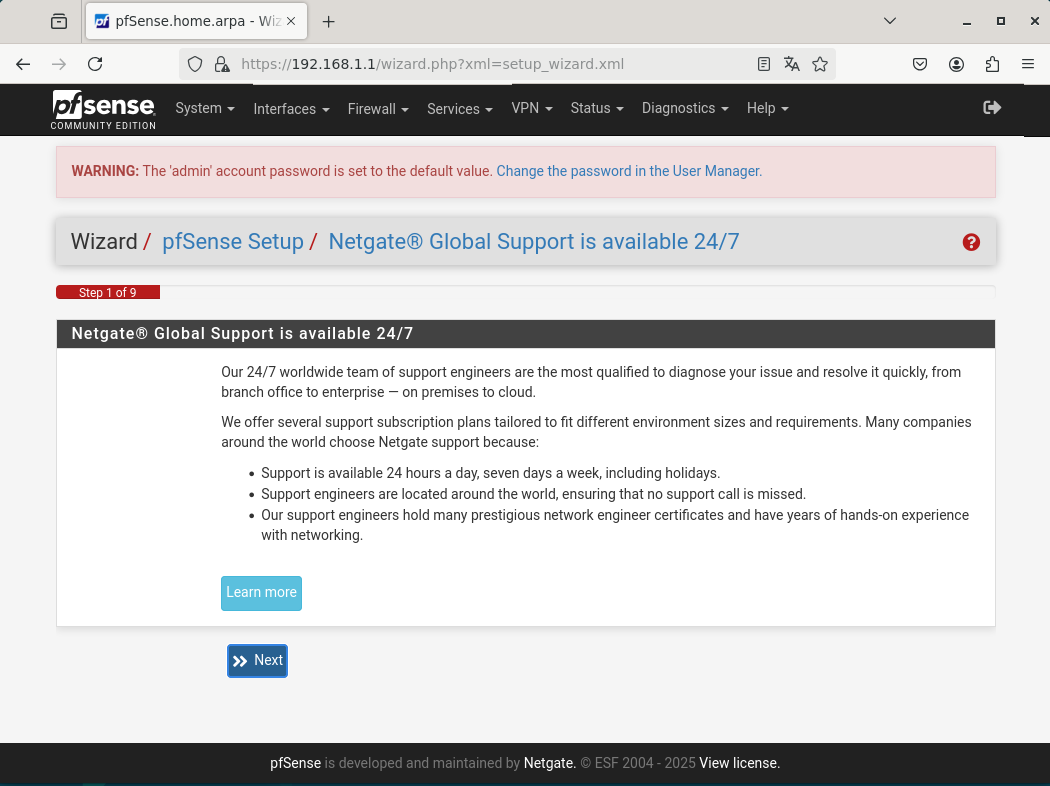The height and width of the screenshot is (786, 1050).
Task: Expand the System menu
Action: [205, 108]
